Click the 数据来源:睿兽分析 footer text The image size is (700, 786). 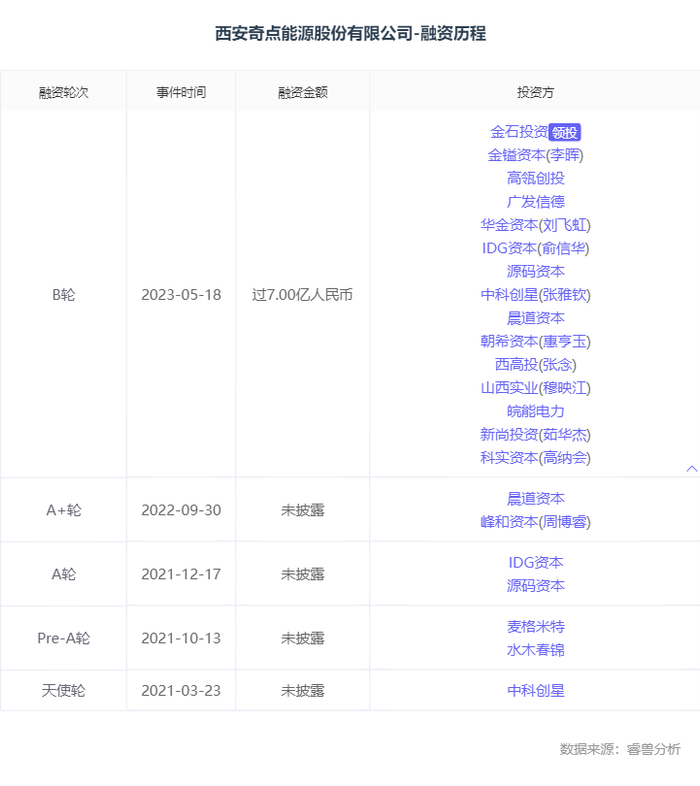(x=620, y=749)
